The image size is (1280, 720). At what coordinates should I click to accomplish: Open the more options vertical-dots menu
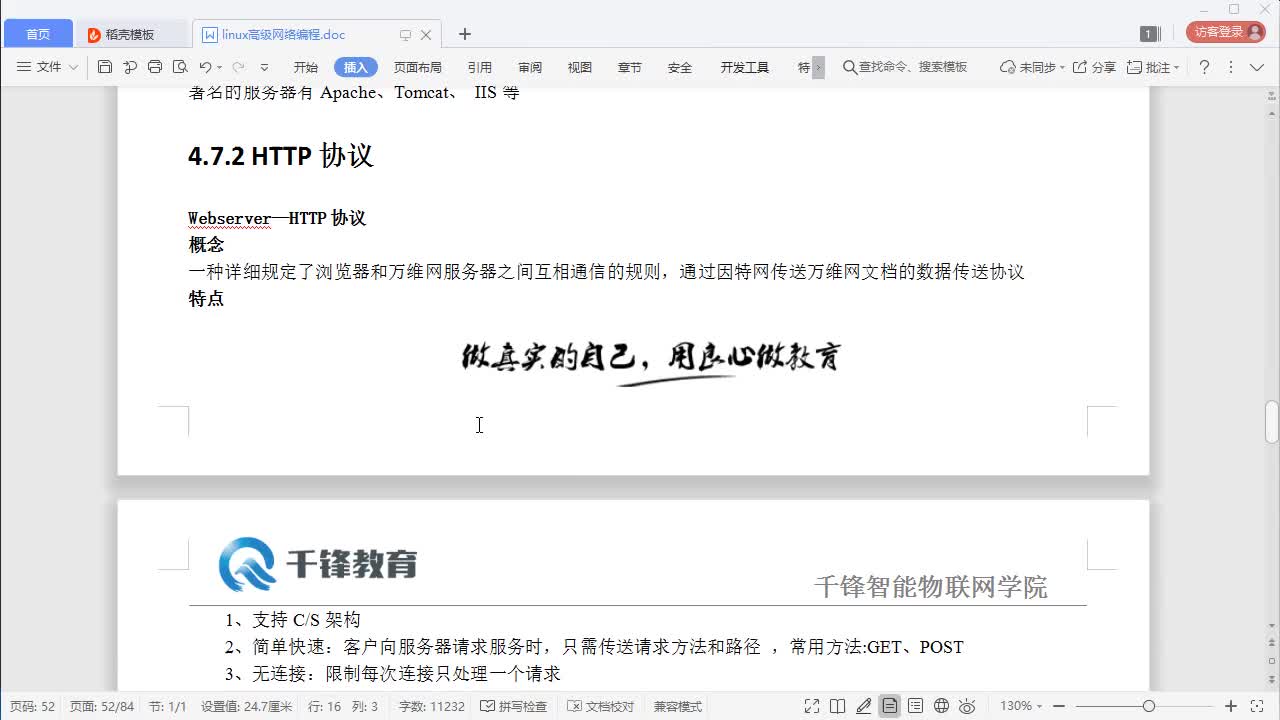pos(1230,67)
